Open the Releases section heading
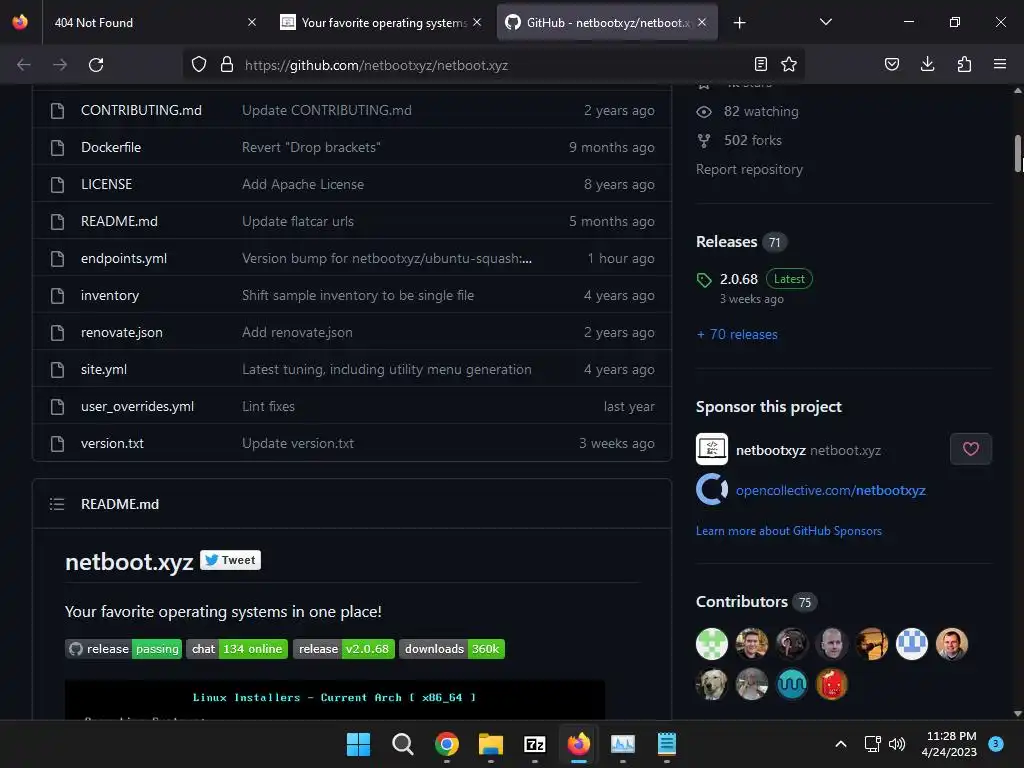The height and width of the screenshot is (768, 1024). coord(726,242)
